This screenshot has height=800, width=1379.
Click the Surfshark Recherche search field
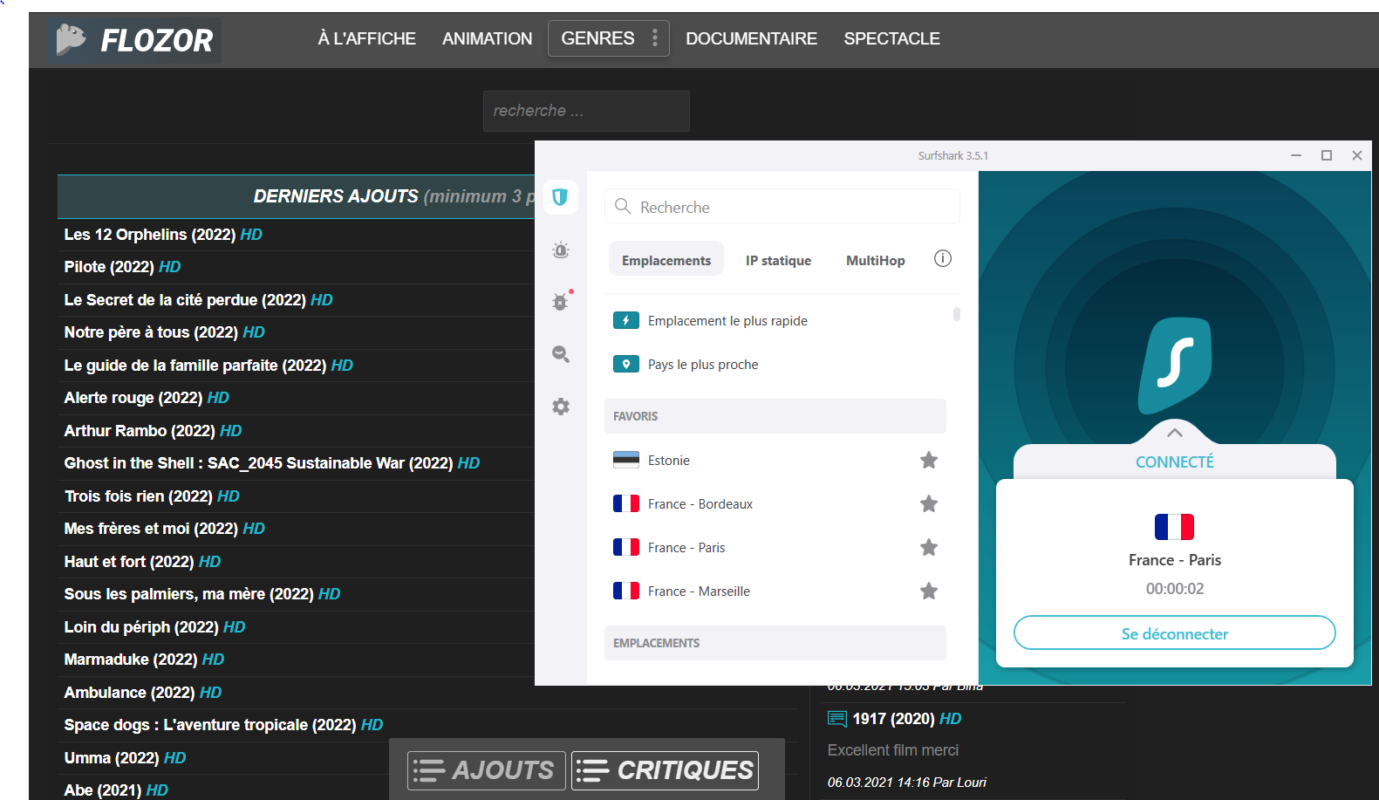[782, 207]
